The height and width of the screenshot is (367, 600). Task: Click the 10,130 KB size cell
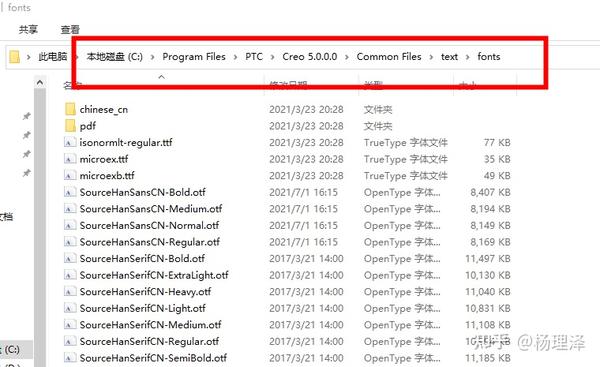click(x=488, y=275)
